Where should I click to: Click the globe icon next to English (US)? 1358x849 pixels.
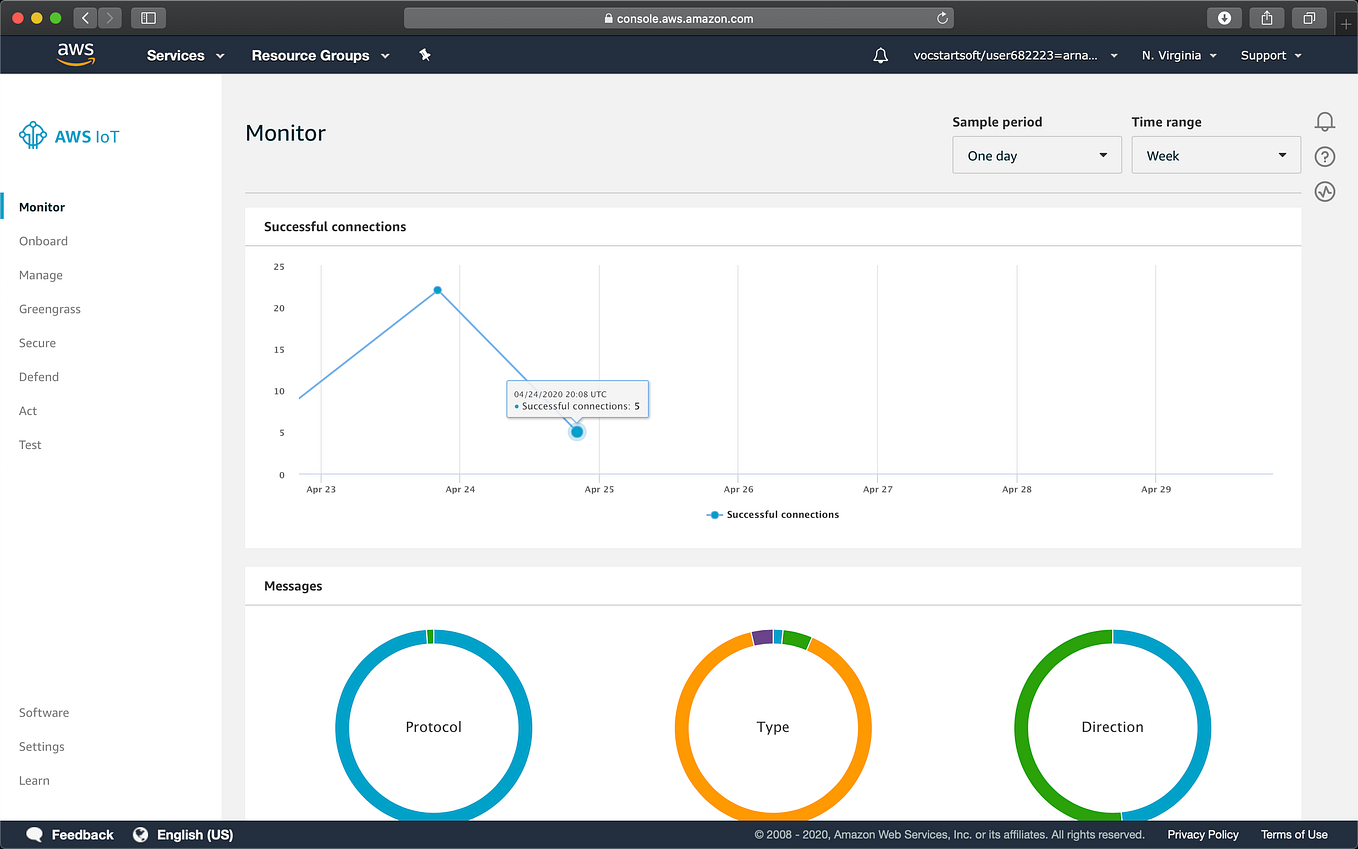140,834
